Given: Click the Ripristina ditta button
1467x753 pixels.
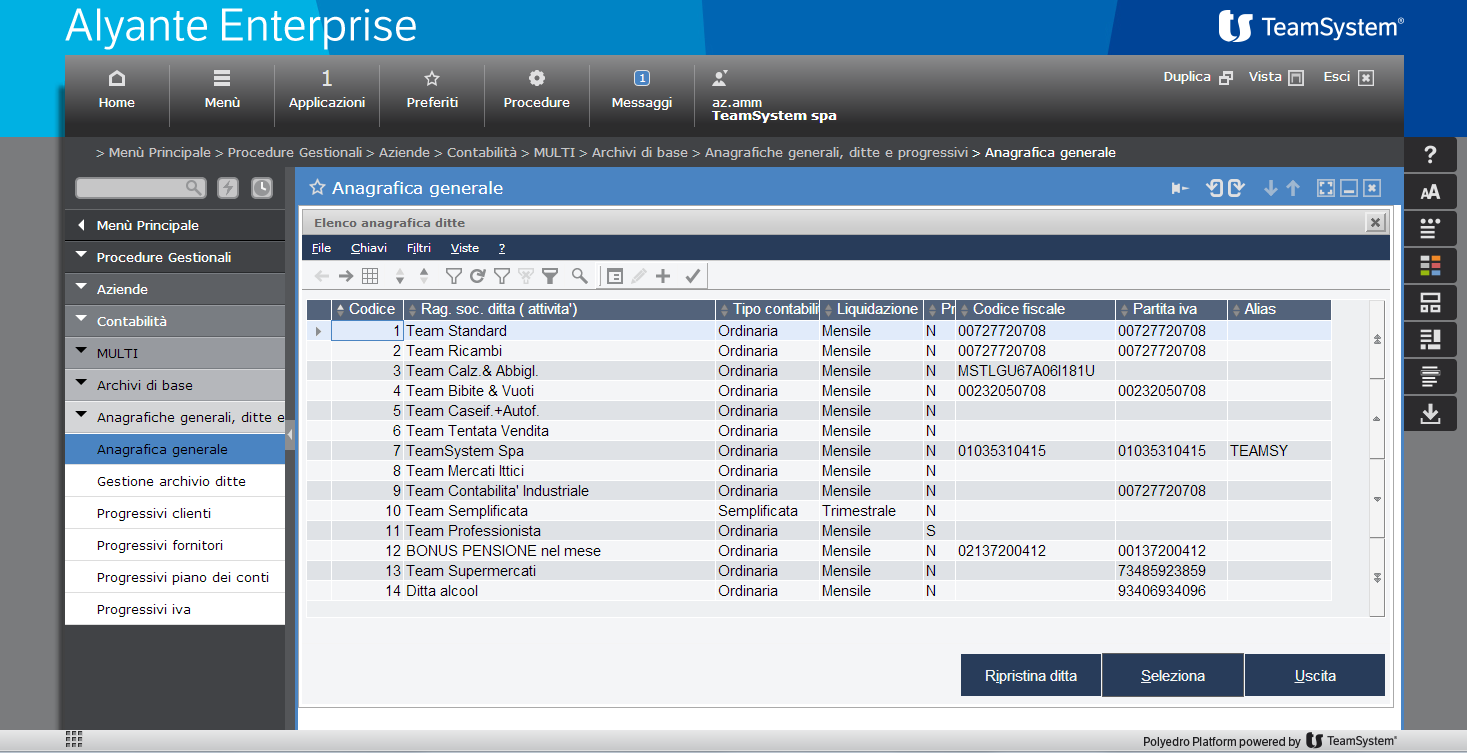Looking at the screenshot, I should coord(1031,675).
